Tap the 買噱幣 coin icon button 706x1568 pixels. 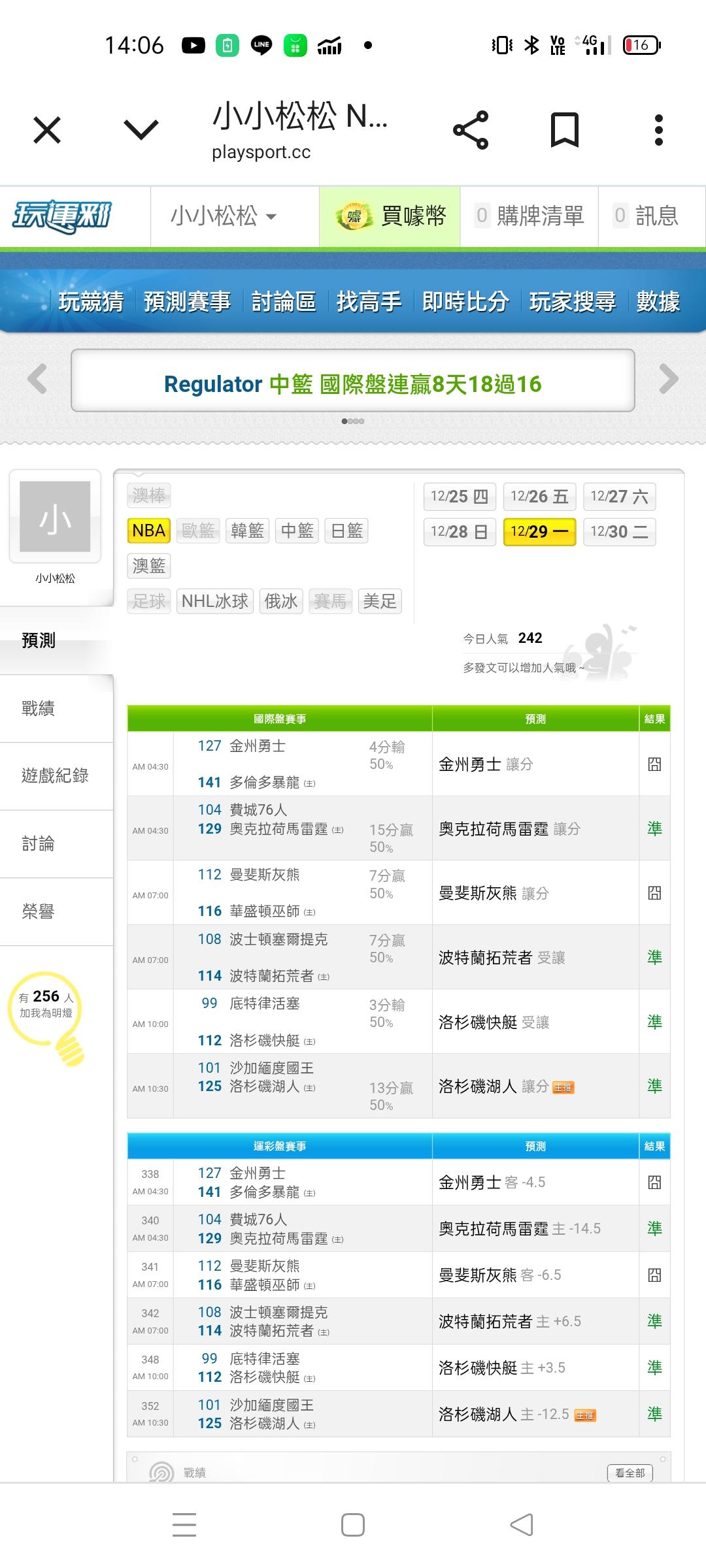390,216
